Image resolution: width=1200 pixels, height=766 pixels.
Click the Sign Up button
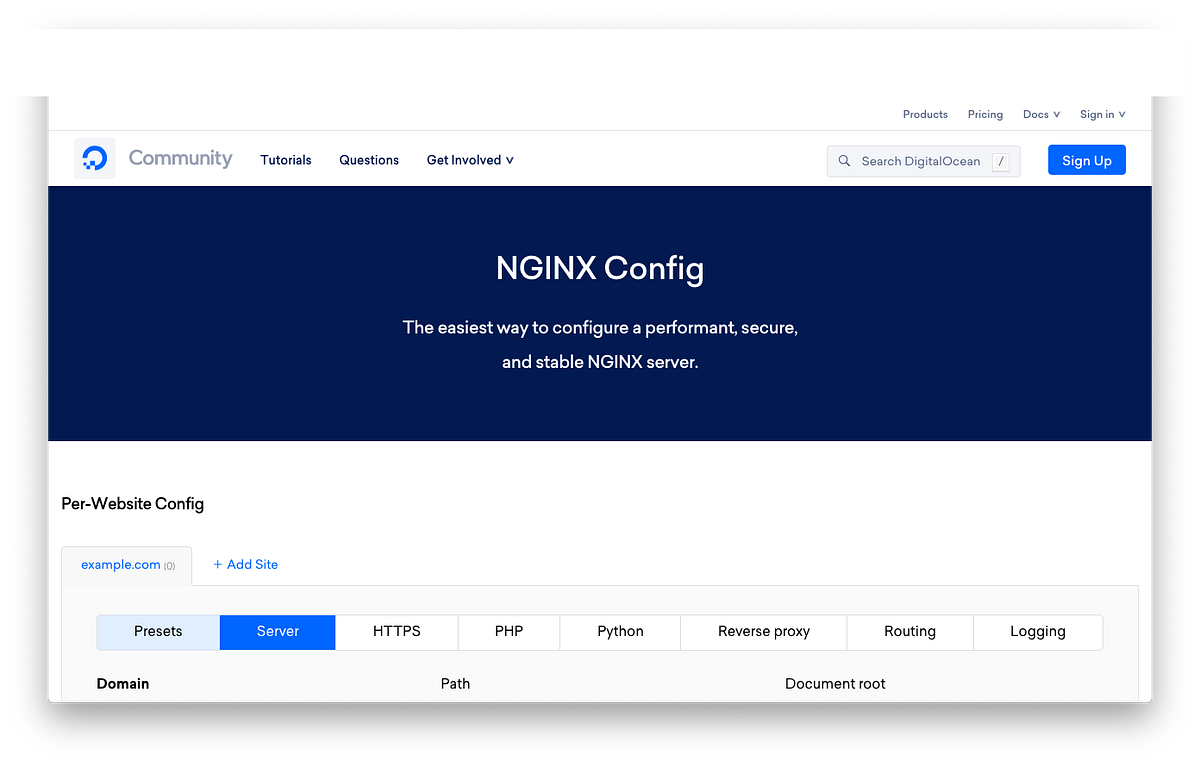[1087, 160]
